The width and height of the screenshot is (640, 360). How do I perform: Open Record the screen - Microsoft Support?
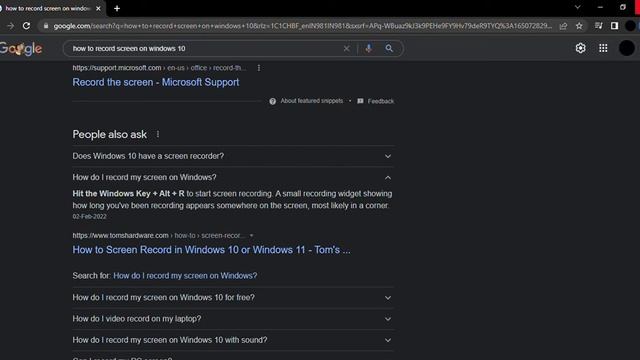pyautogui.click(x=156, y=82)
